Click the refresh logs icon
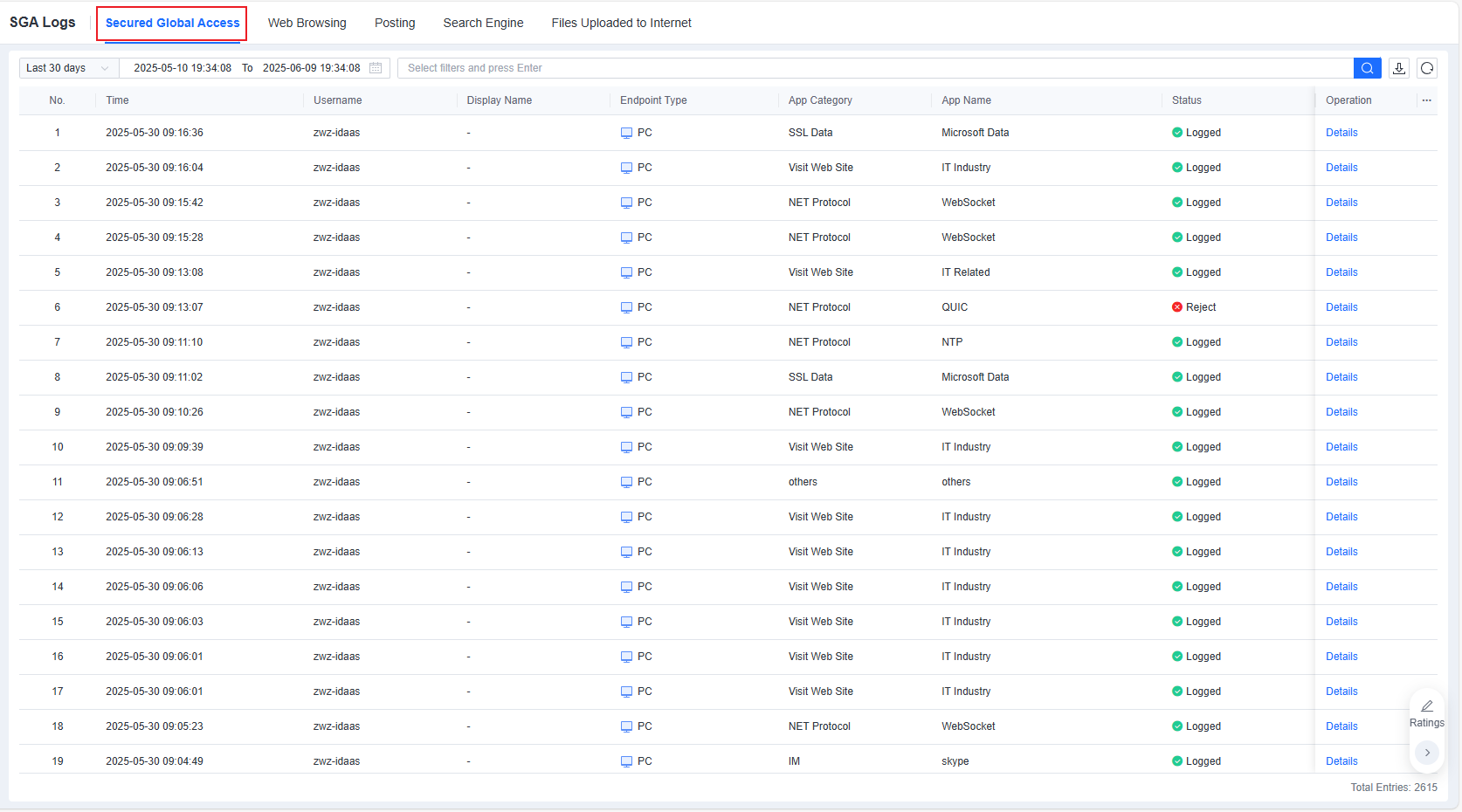Screen dimensions: 1462x812 (1427, 68)
